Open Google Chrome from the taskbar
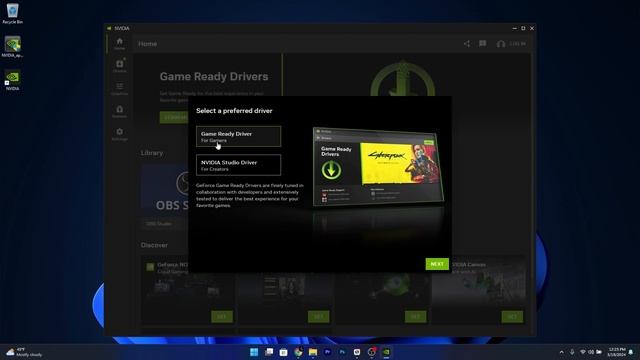Viewport: 640px width, 360px height. 298,352
